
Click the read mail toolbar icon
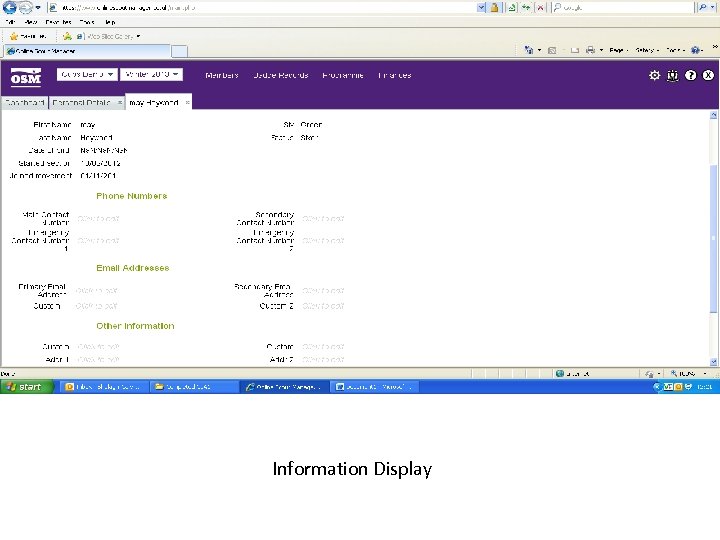click(574, 50)
